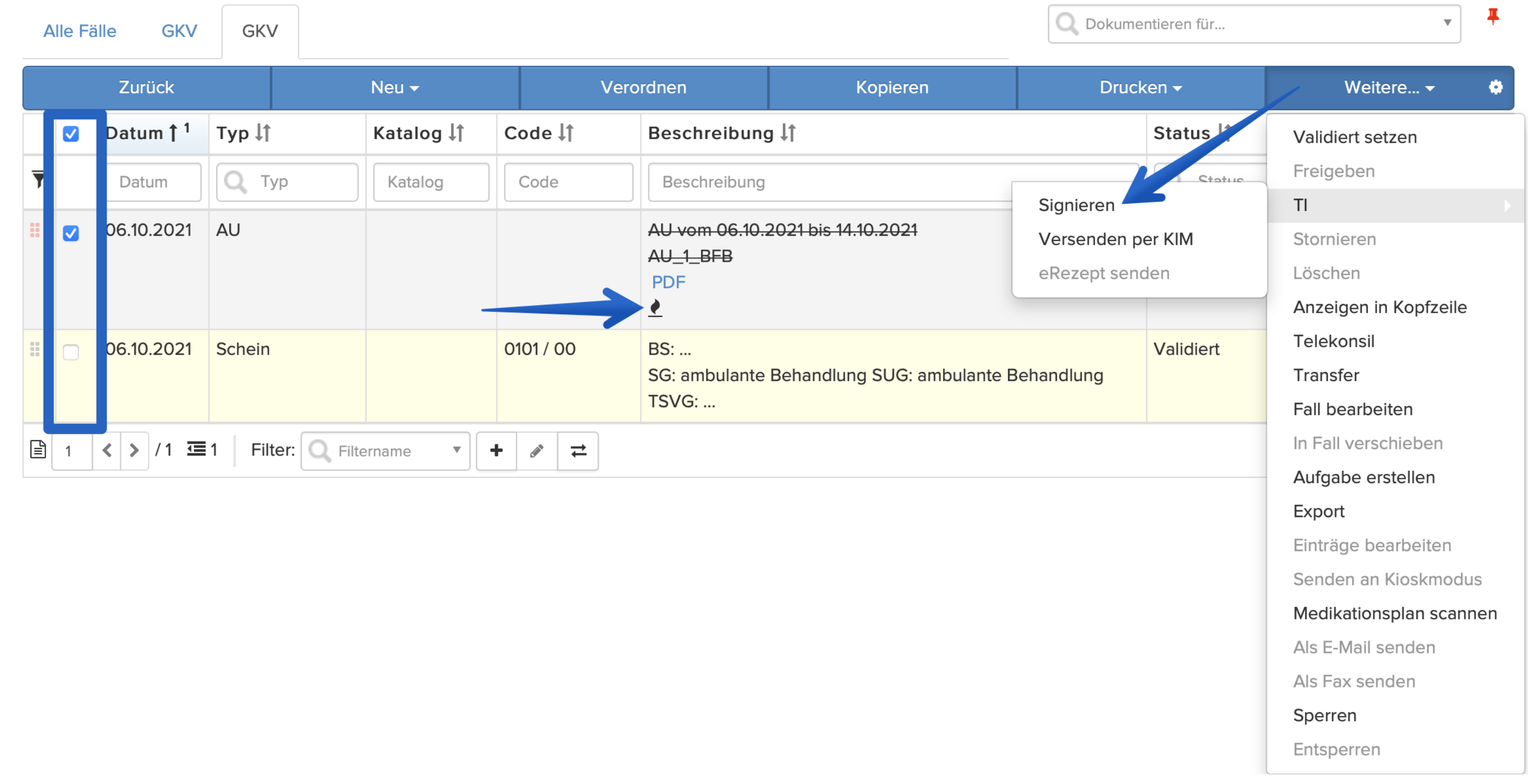
Task: Go to next page arrow
Action: (134, 450)
